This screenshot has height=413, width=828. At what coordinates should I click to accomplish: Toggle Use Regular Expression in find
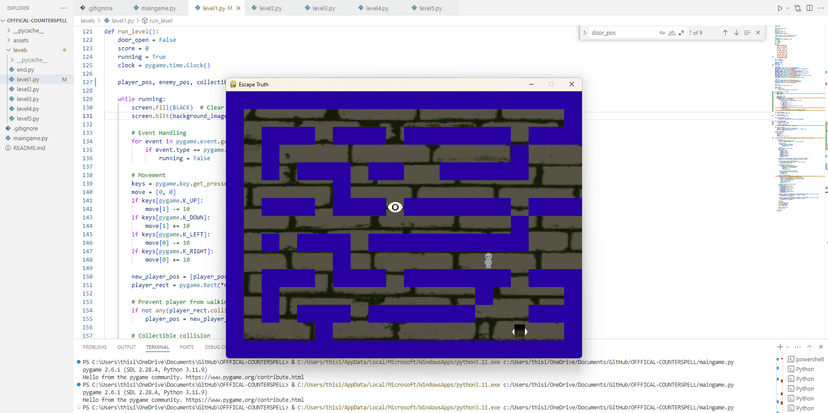(681, 33)
